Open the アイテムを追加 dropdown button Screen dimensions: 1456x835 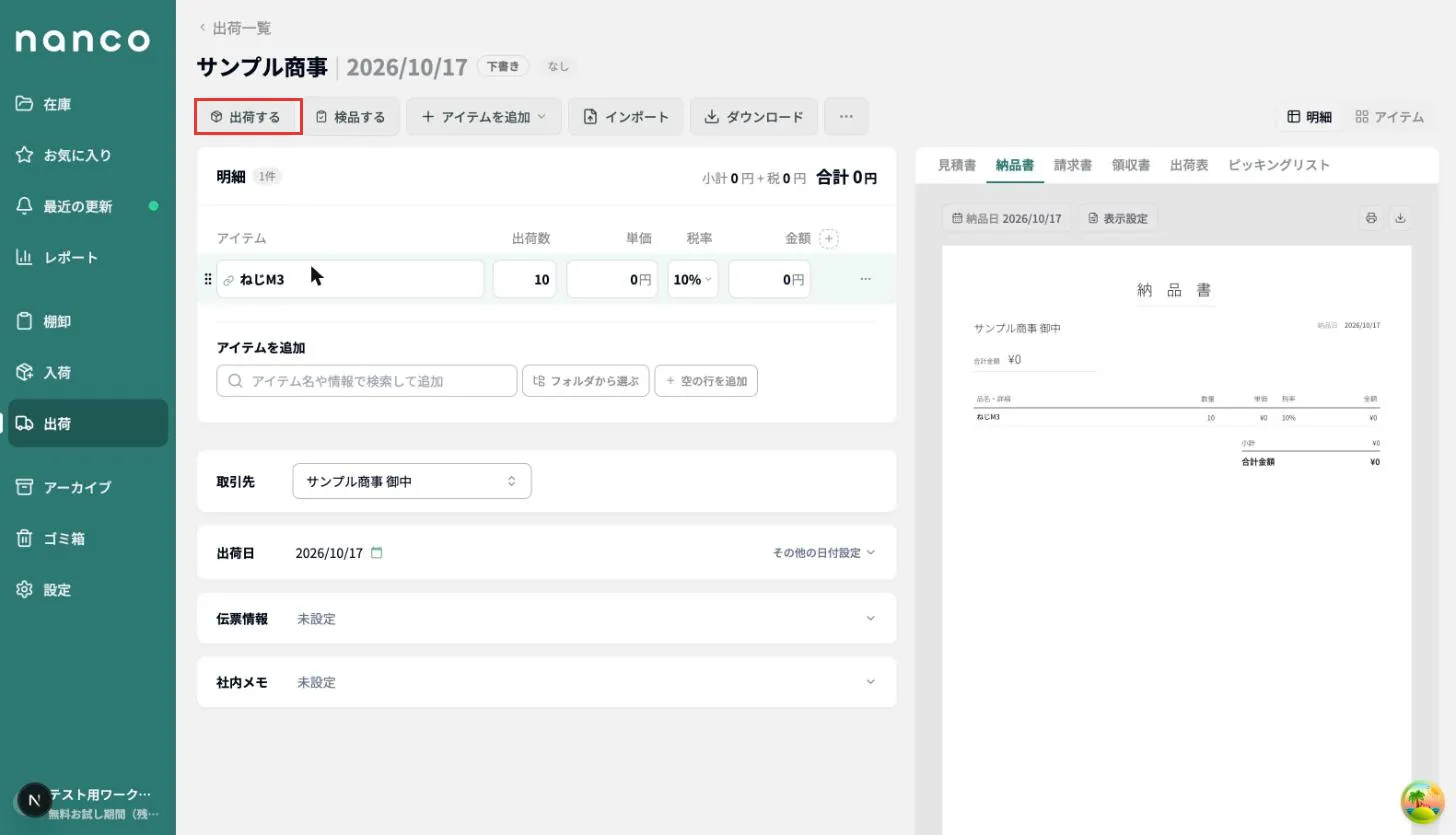tap(484, 117)
